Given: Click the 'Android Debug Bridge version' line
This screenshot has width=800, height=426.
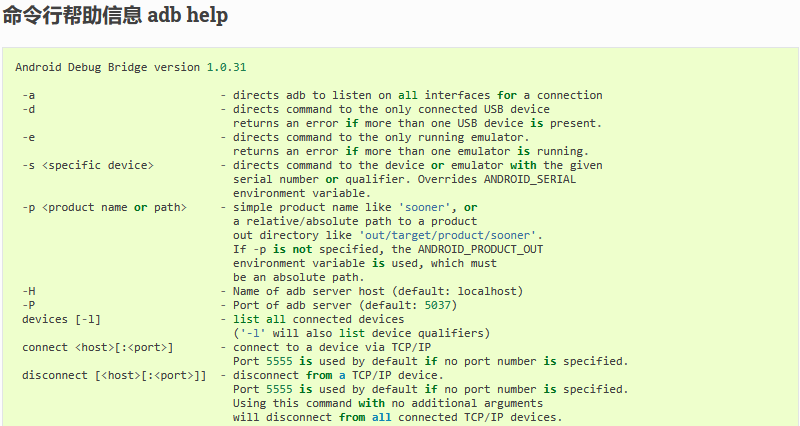Looking at the screenshot, I should pyautogui.click(x=131, y=67).
